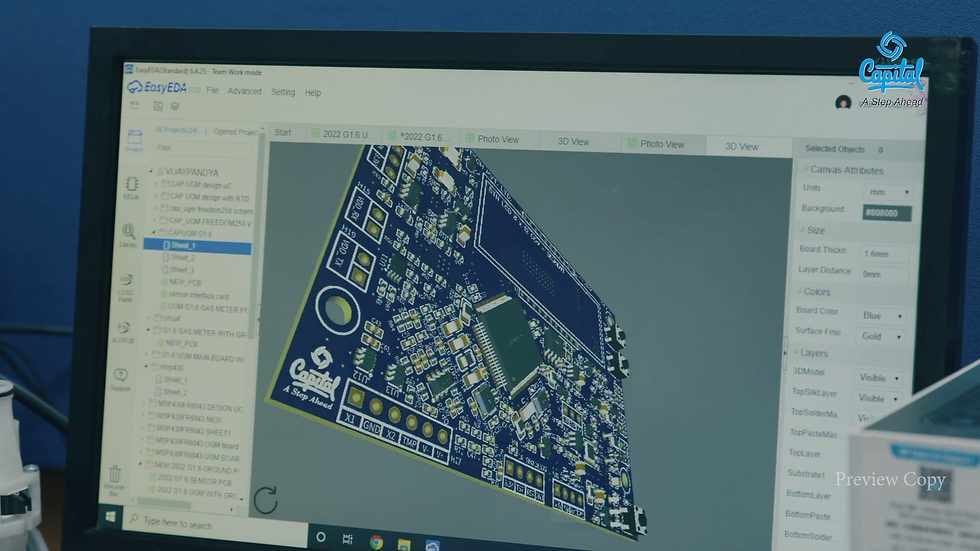Click the rotate/reset view icon in canvas

click(x=266, y=500)
